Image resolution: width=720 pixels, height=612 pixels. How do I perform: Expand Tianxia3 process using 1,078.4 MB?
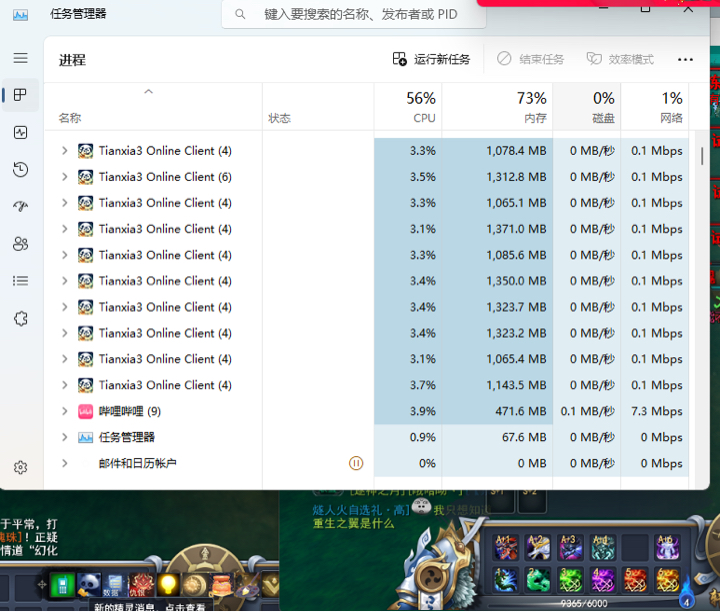click(x=65, y=151)
